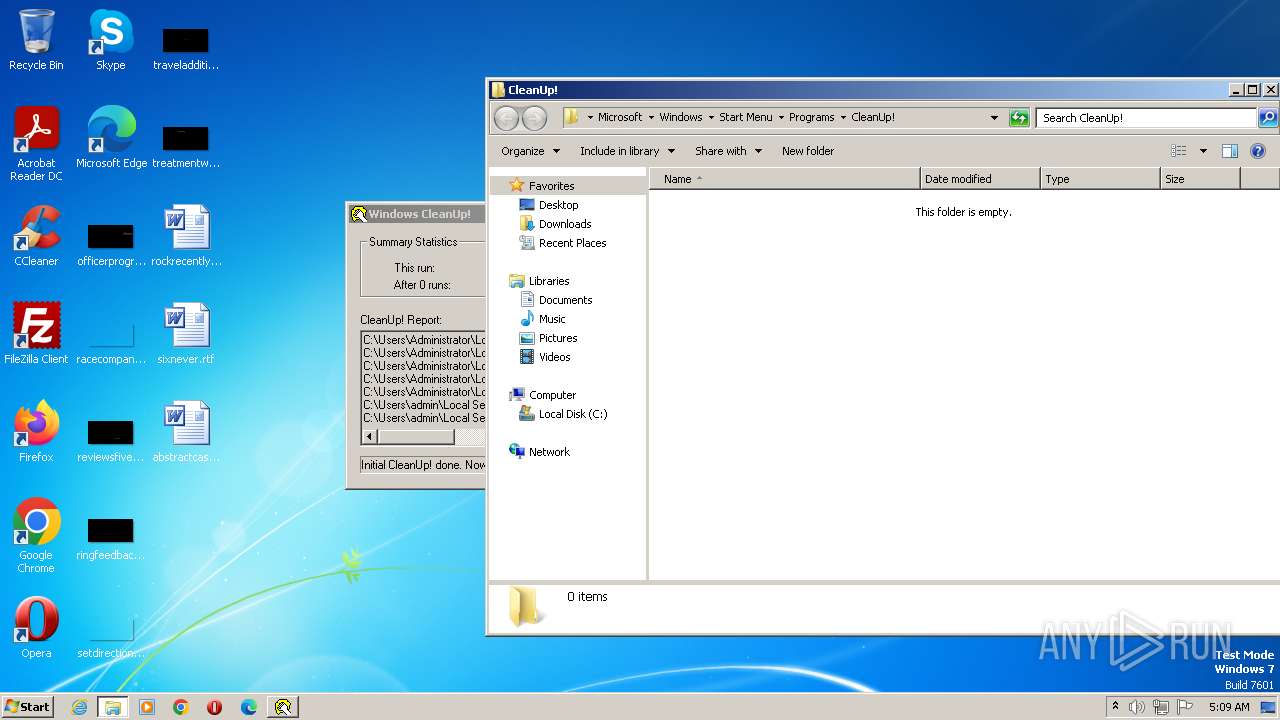
Task: Click the volume speaker tray icon
Action: 1137,707
